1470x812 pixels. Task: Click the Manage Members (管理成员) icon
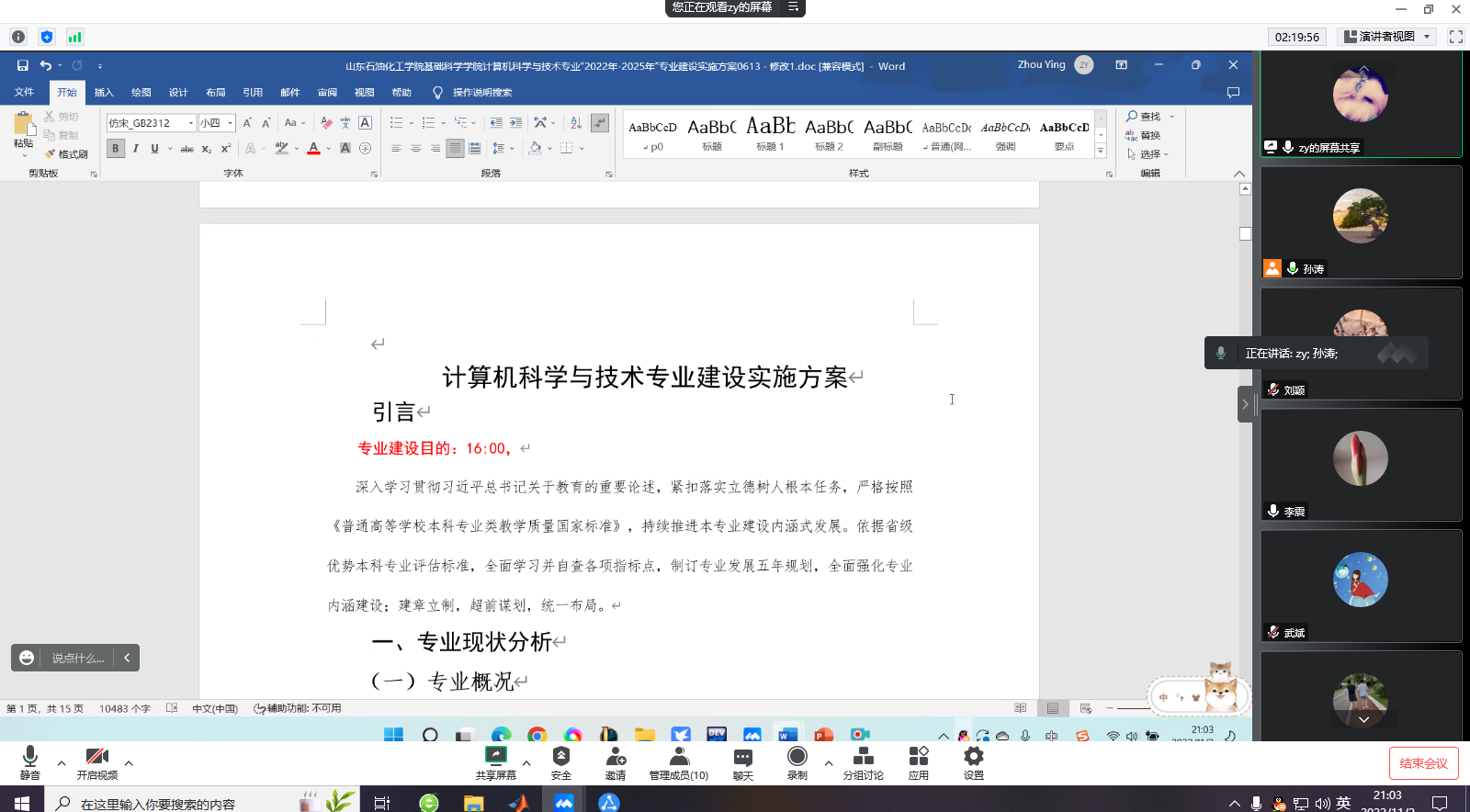click(x=679, y=757)
